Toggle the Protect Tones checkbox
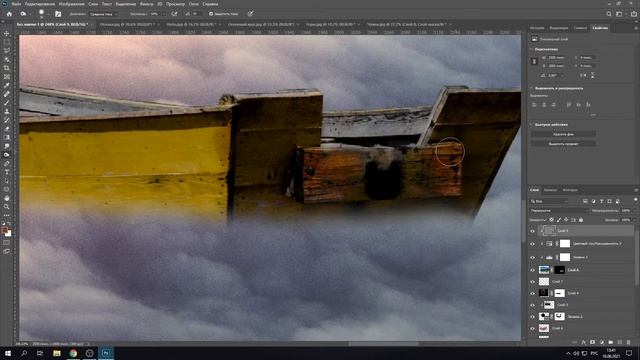 coord(211,14)
